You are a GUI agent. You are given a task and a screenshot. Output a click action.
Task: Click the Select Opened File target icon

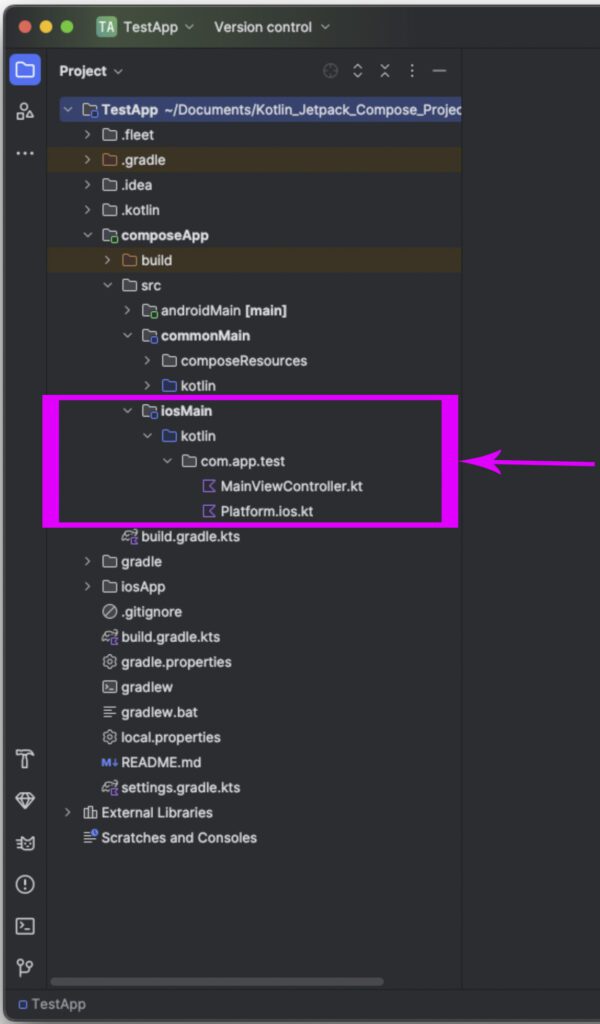pos(330,71)
